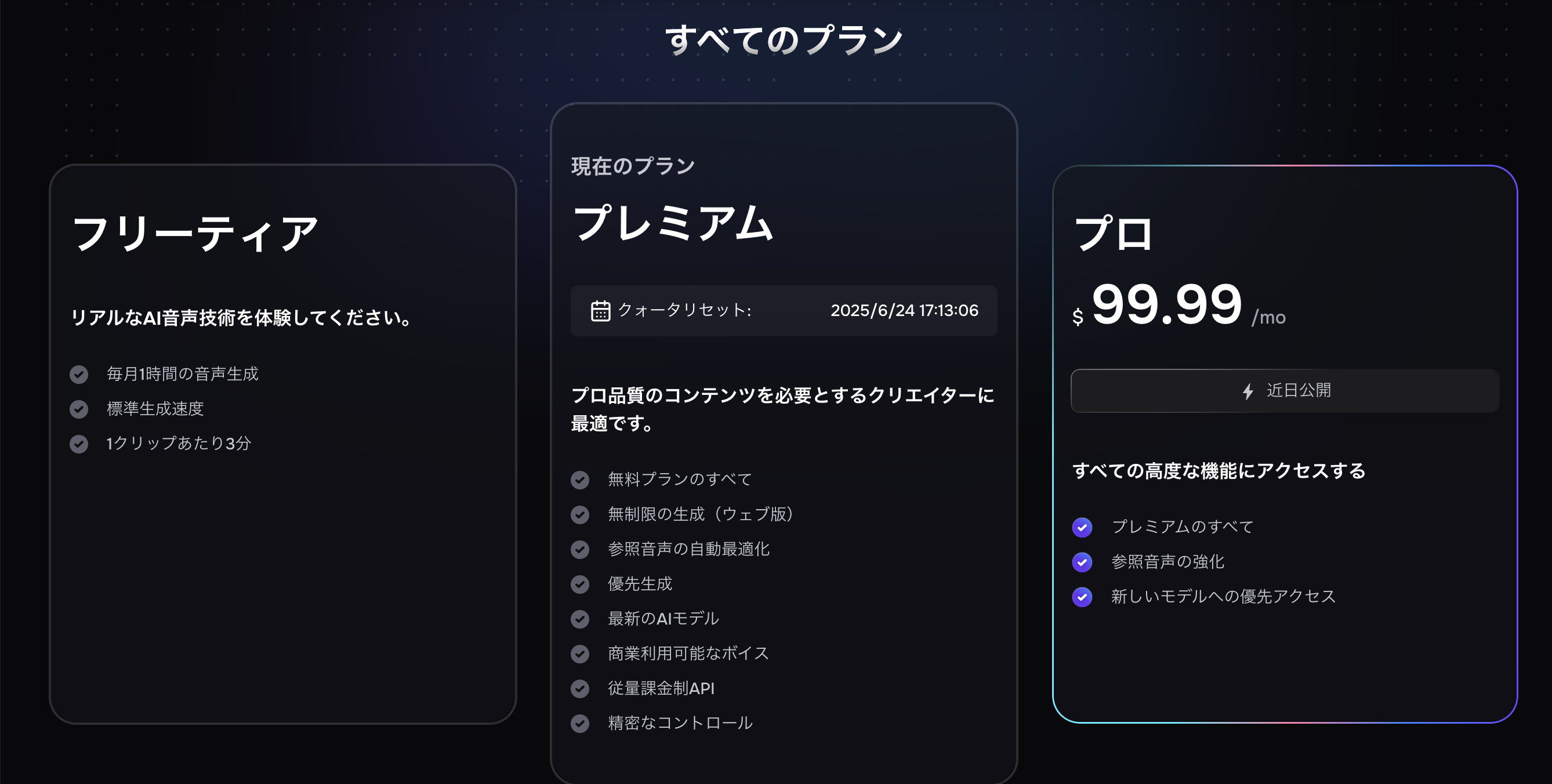
Task: Click the purple check beside プレミアムのすべて
Action: [1082, 527]
